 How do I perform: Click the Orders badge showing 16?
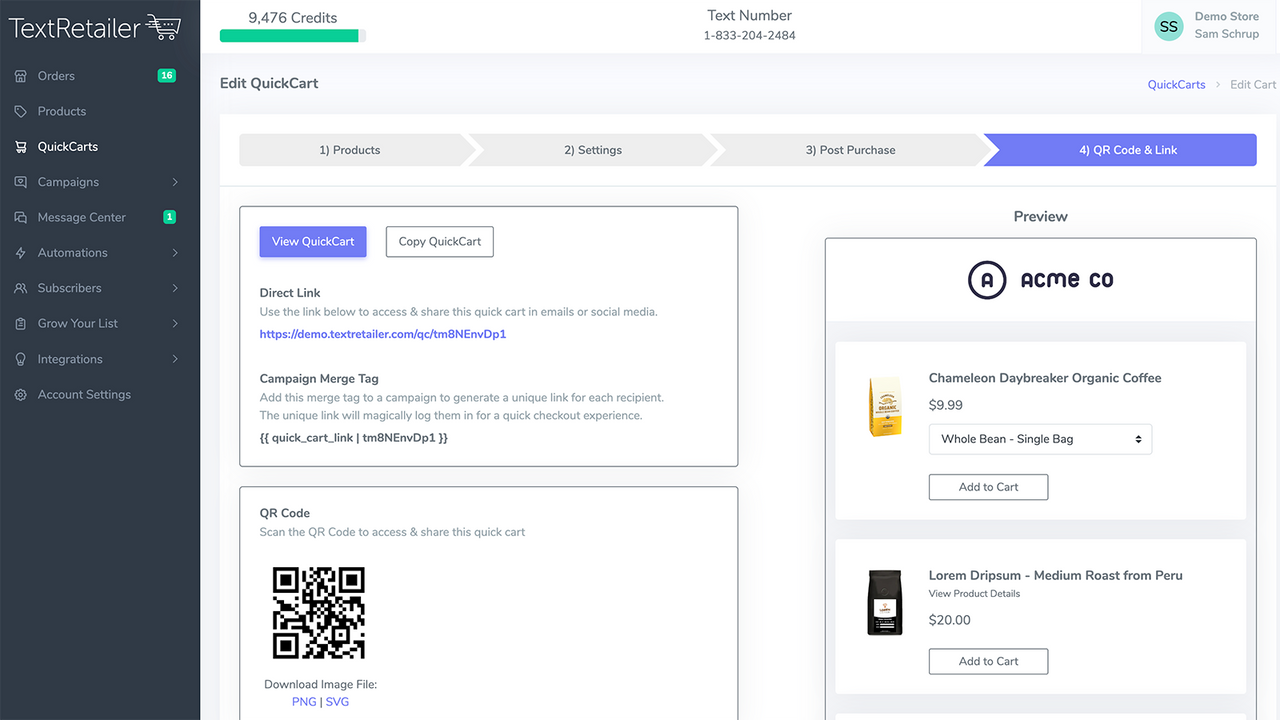coord(167,76)
